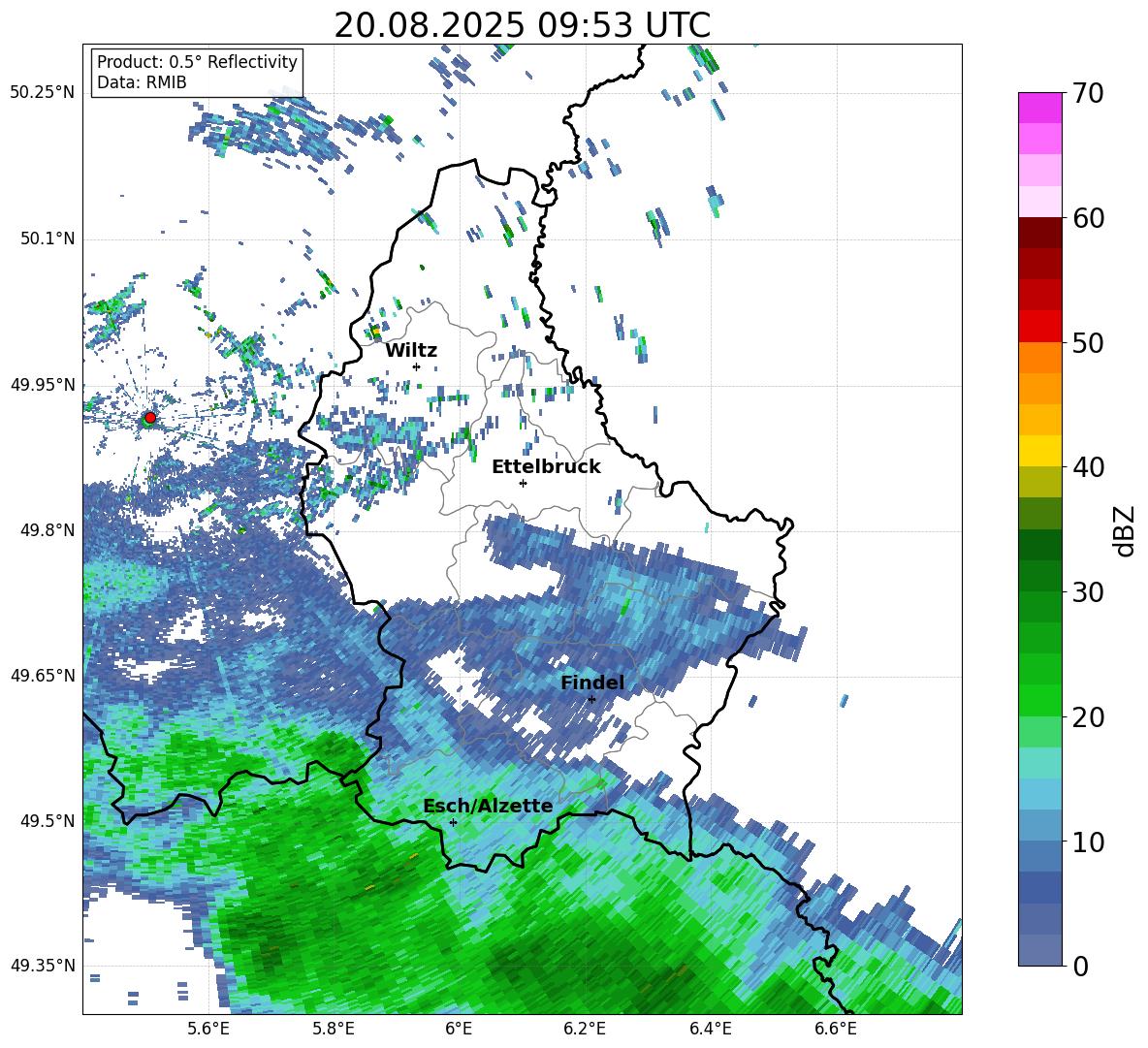
Task: Pick the bright green swatch above 20 dBZ
Action: pyautogui.click(x=1039, y=700)
